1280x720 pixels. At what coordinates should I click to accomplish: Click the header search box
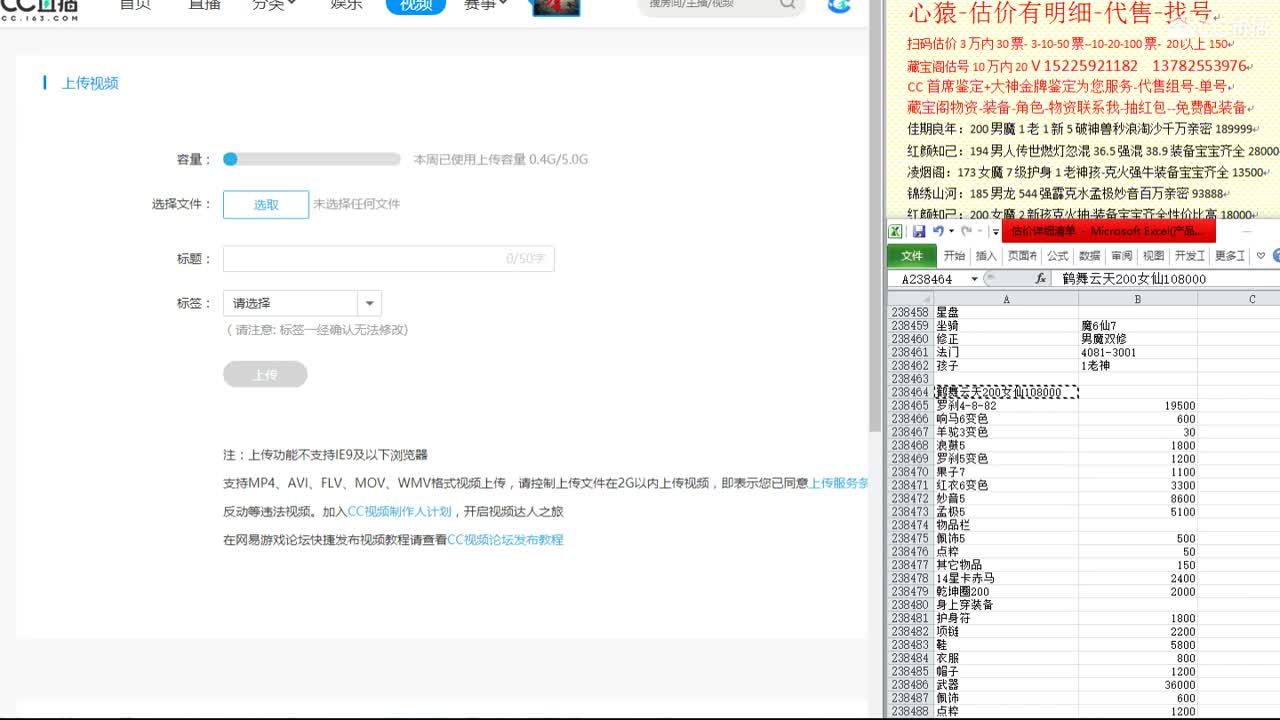coord(721,6)
